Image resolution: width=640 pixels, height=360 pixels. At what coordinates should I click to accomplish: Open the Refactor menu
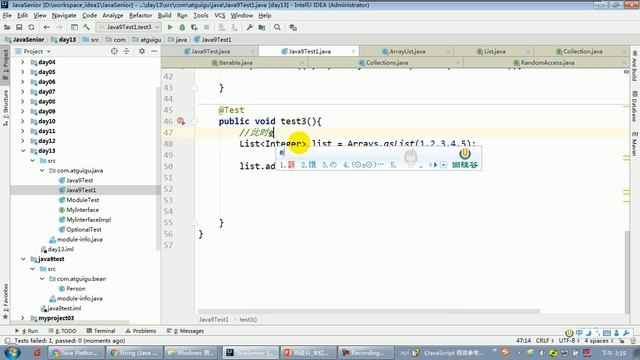pyautogui.click(x=140, y=16)
